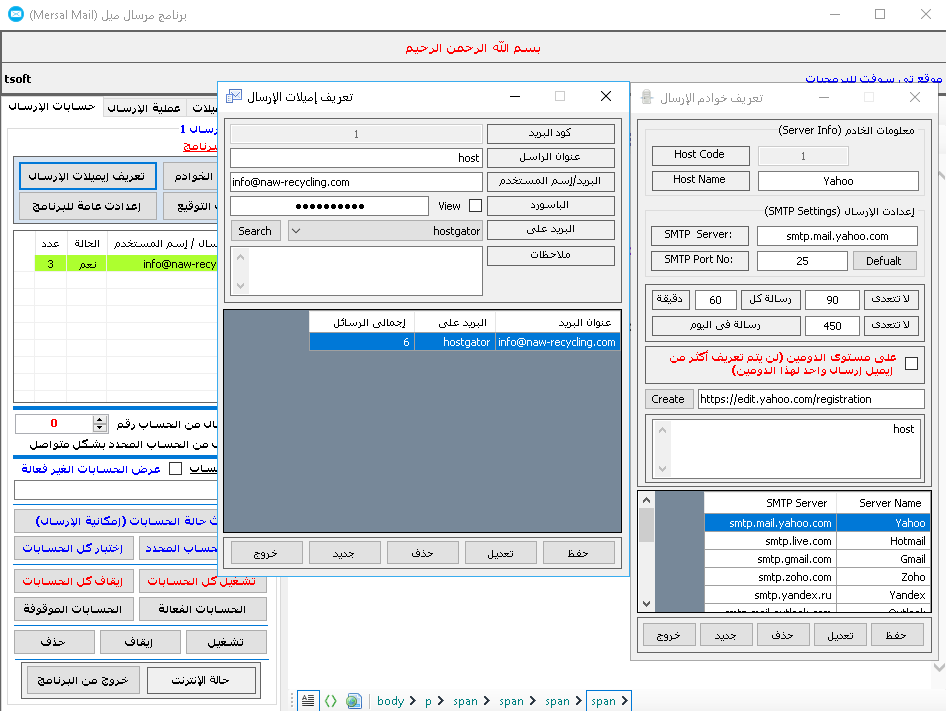The image size is (946, 711).
Task: Select the hostgator email row in emails table
Action: [x=465, y=342]
